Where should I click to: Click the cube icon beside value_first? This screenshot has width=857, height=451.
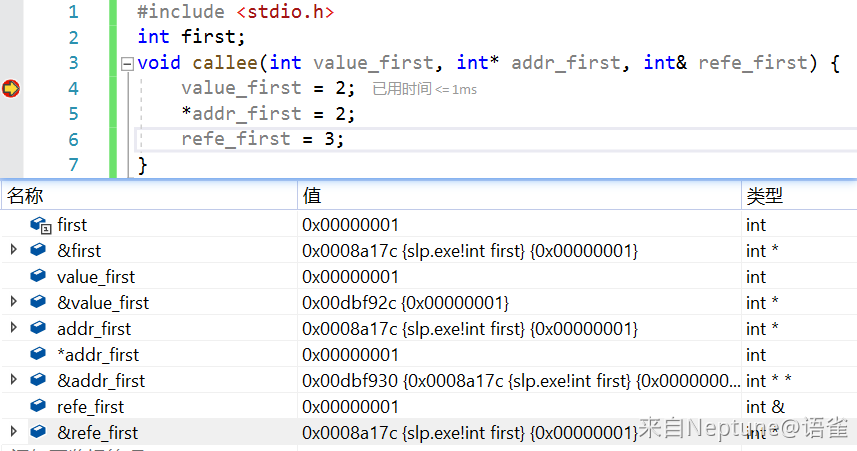38,276
